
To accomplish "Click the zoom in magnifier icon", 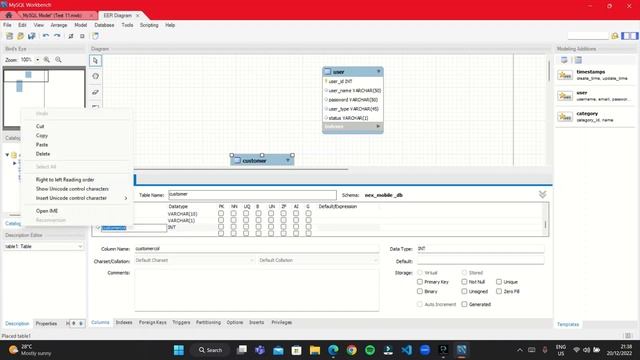I will point(47,60).
